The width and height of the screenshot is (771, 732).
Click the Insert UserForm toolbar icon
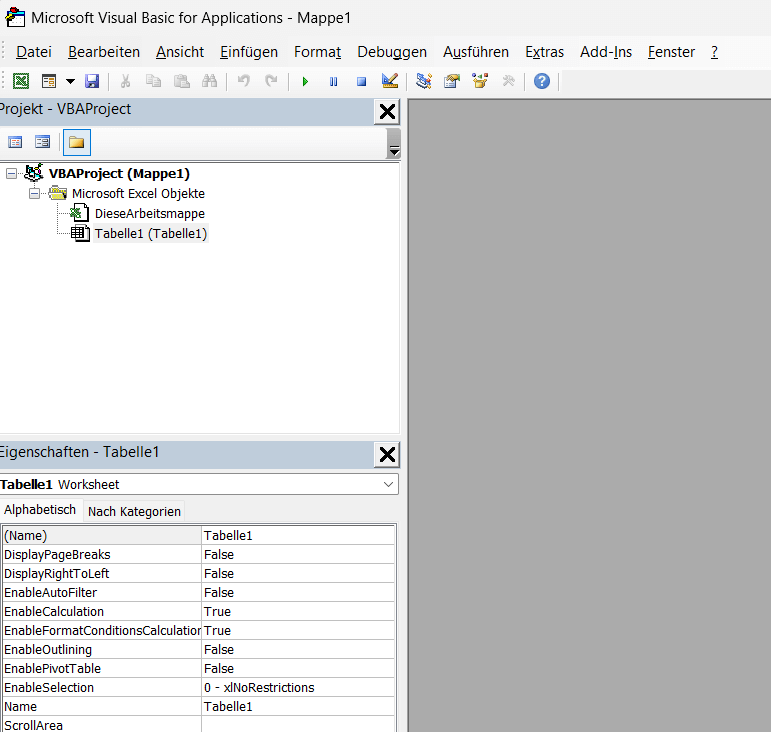[49, 81]
